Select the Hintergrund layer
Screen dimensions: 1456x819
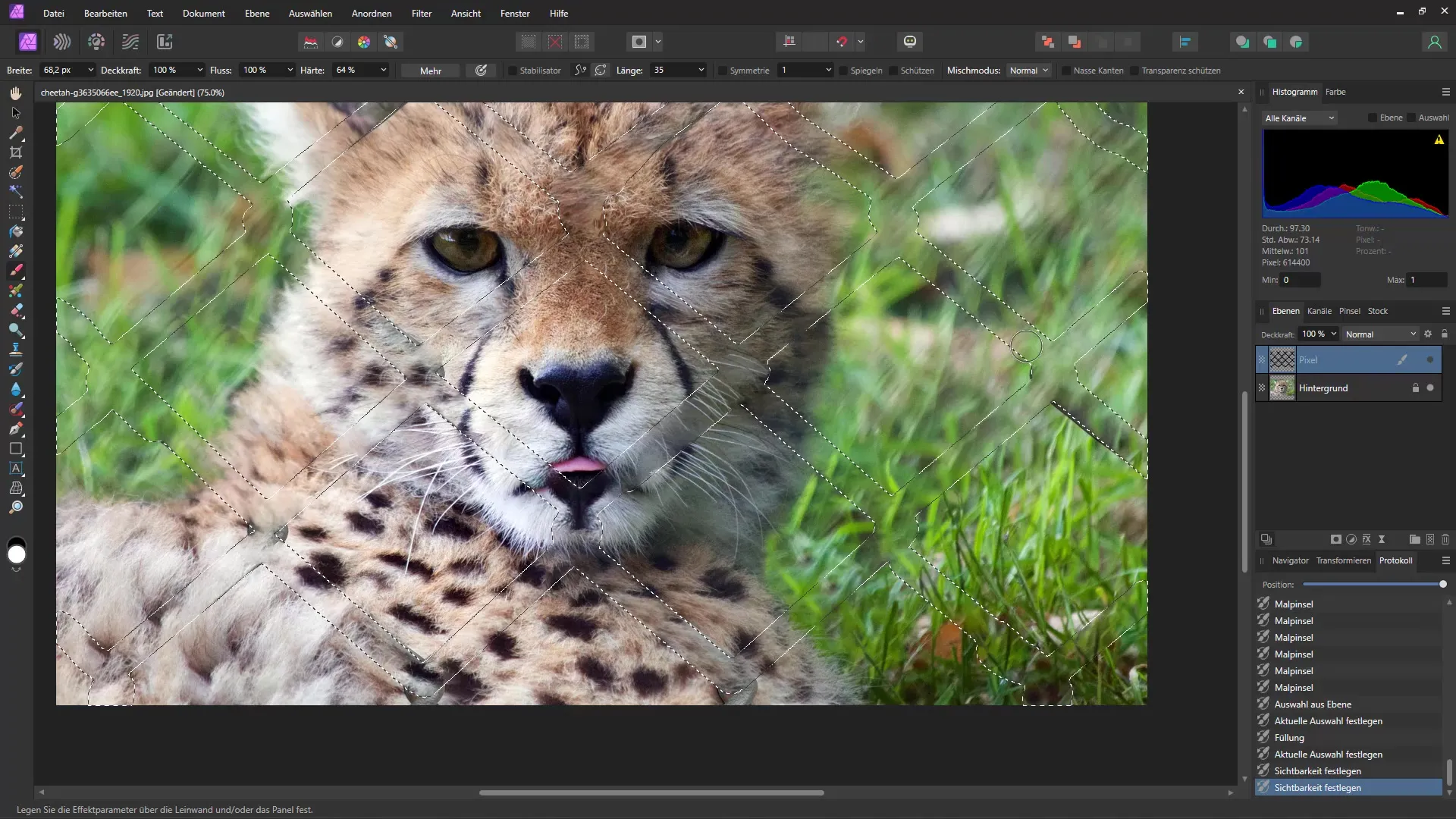coord(1348,388)
